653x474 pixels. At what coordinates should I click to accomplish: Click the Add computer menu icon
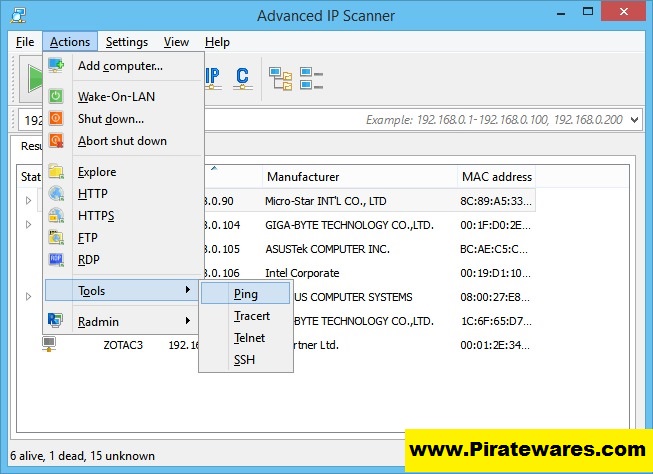pos(56,66)
